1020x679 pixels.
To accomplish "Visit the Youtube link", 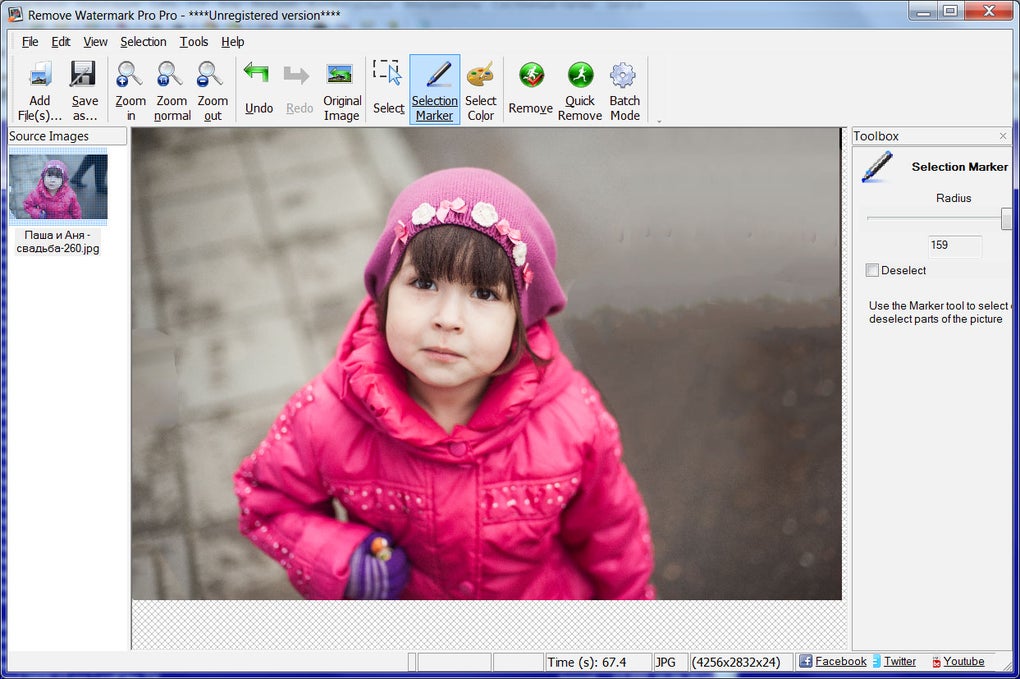I will pos(963,661).
